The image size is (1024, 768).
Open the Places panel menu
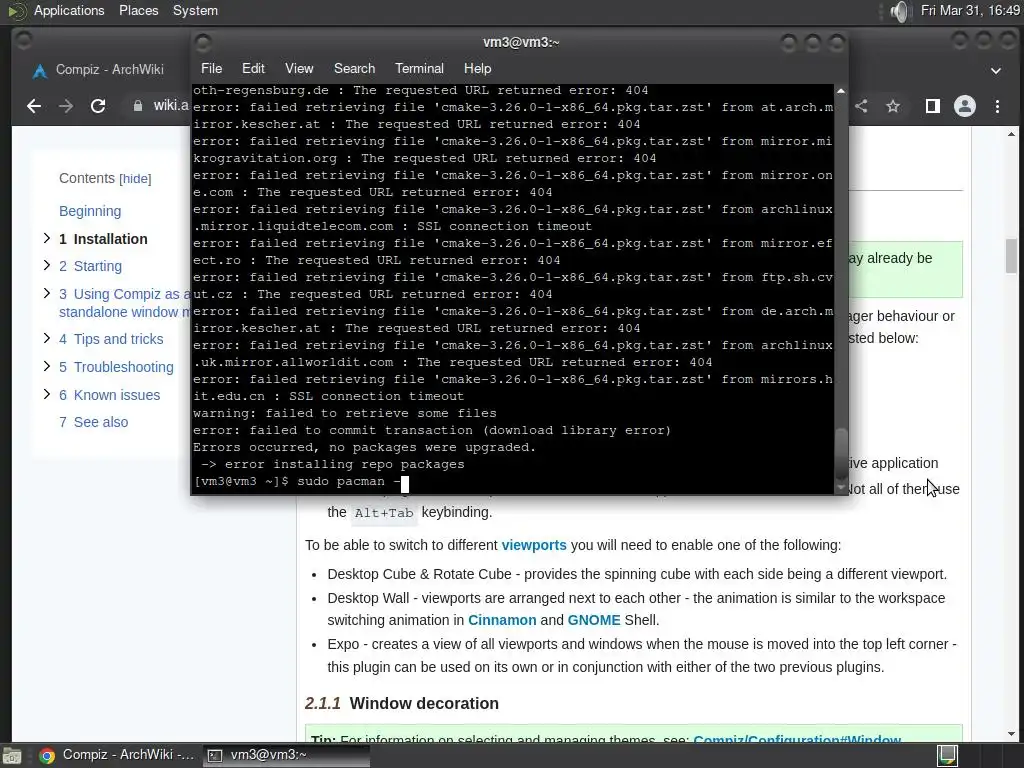[x=138, y=11]
